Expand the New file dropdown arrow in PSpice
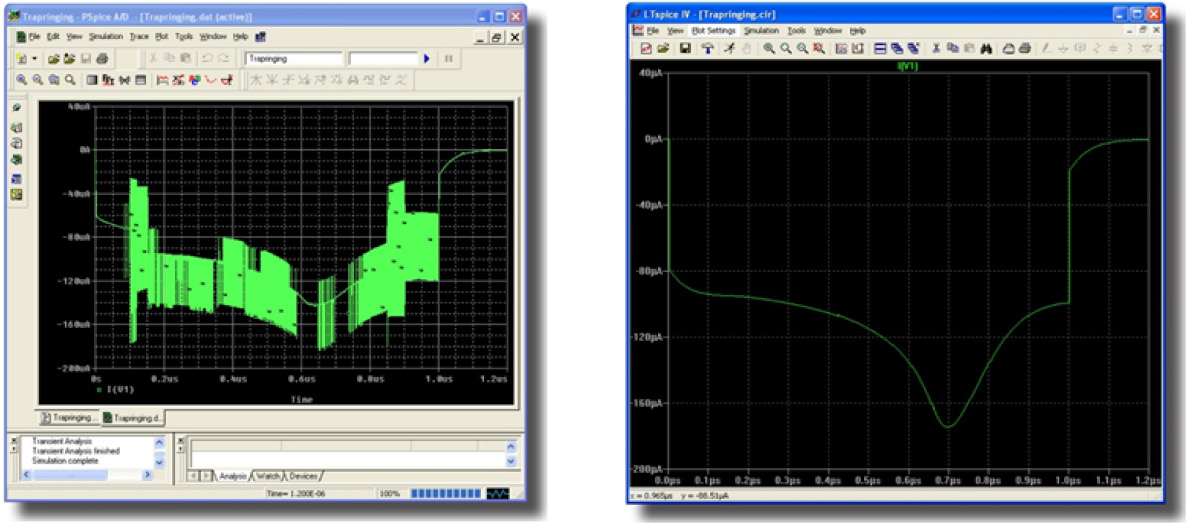Viewport: 1186px width, 523px height. click(35, 59)
